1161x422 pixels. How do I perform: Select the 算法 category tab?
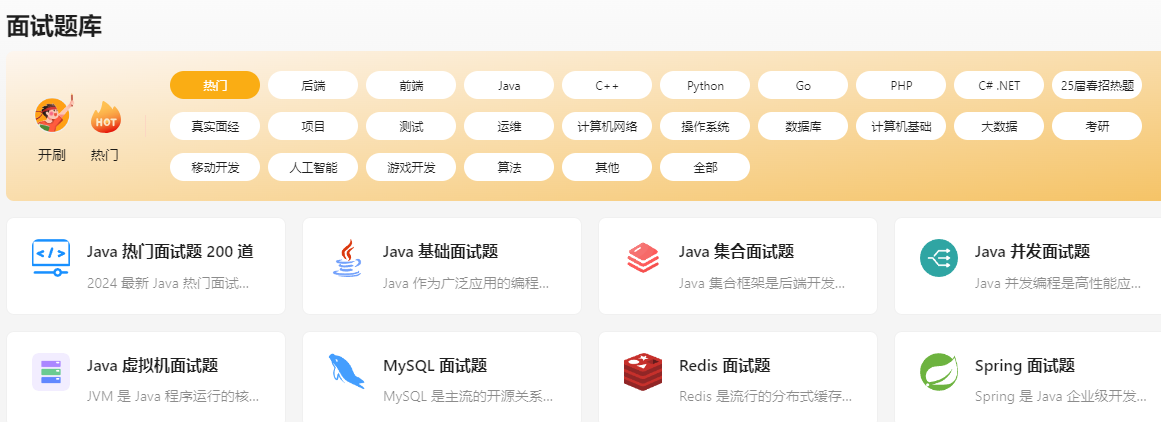pos(509,167)
